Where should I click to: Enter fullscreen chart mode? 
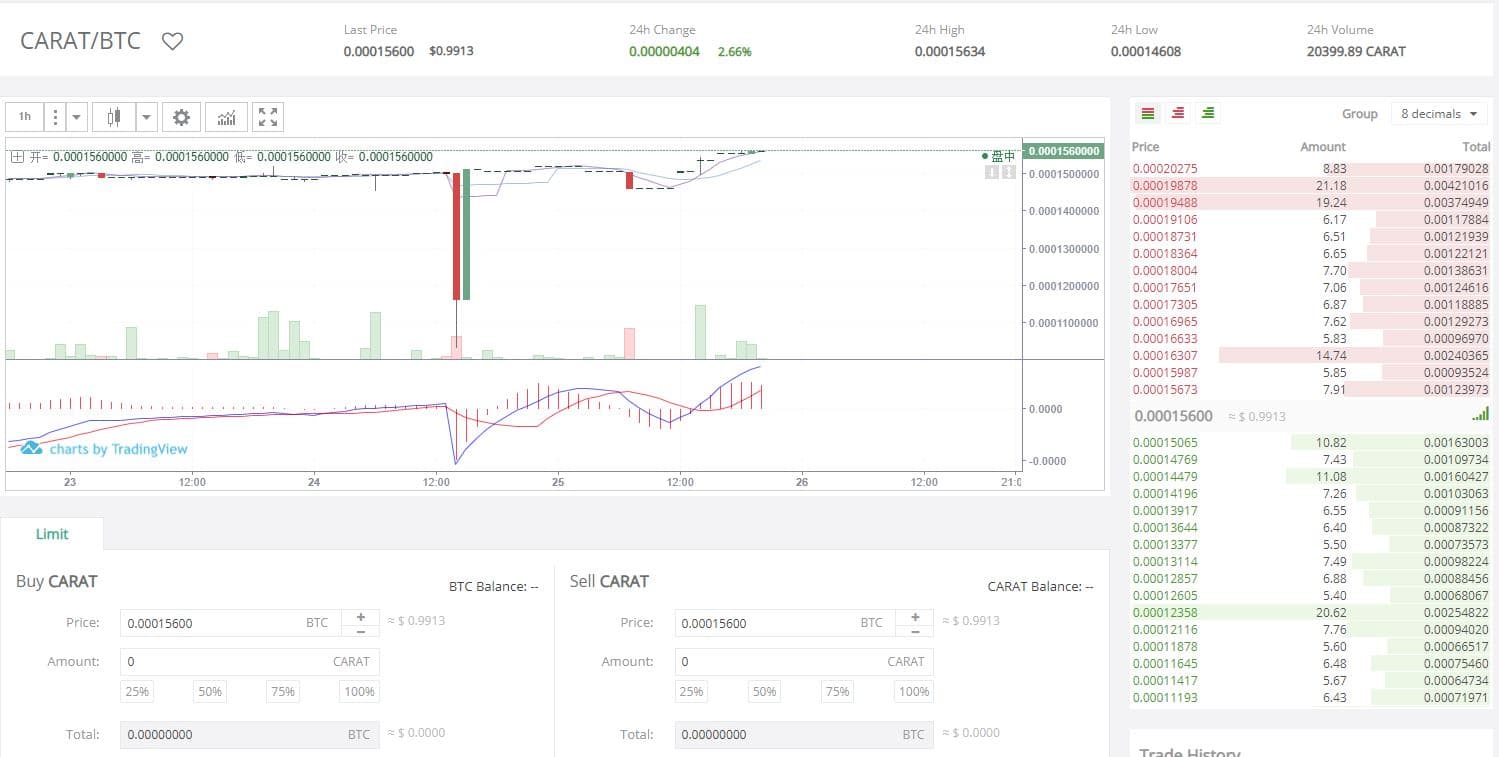tap(268, 117)
